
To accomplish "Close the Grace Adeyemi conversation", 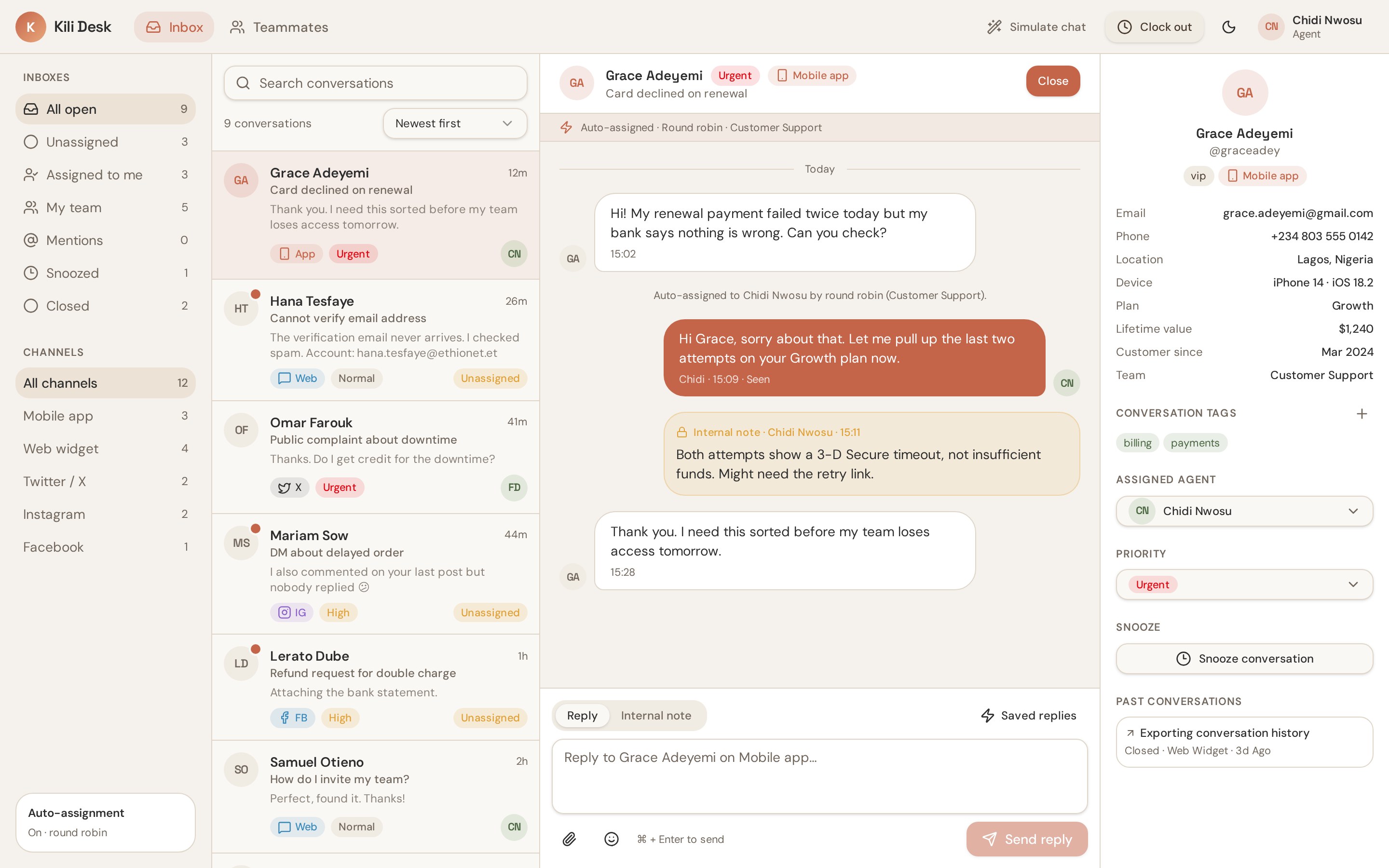I will 1053,81.
